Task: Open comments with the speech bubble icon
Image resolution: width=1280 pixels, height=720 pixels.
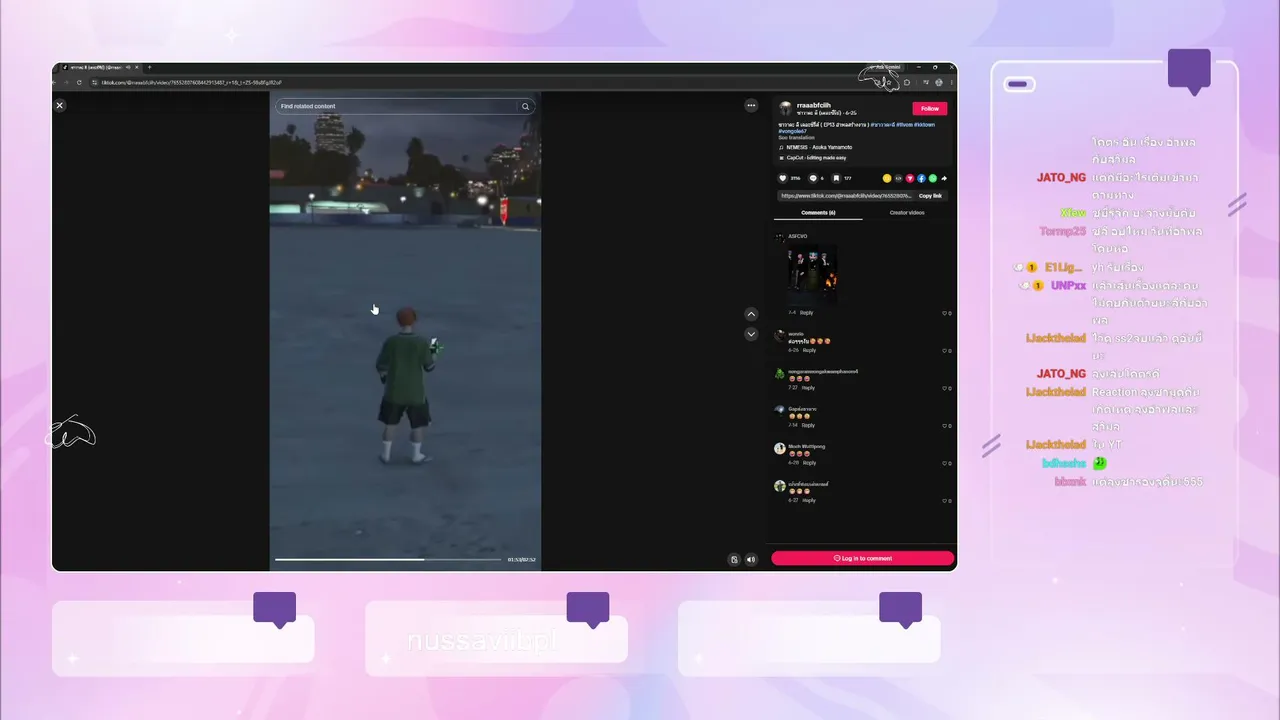Action: [x=812, y=178]
